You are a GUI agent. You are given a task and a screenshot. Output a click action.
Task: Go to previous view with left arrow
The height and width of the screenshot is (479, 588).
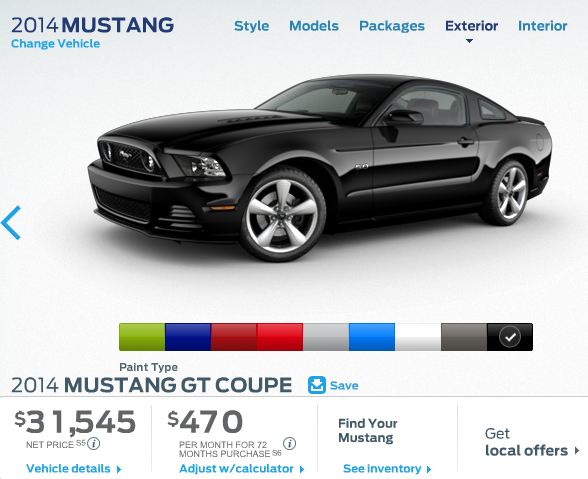click(11, 223)
